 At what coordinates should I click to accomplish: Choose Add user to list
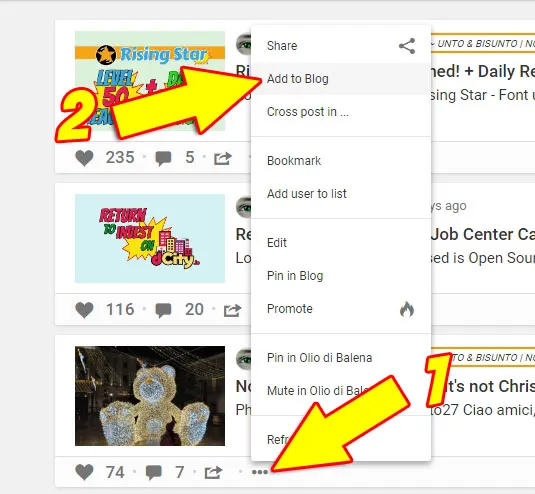tap(341, 194)
